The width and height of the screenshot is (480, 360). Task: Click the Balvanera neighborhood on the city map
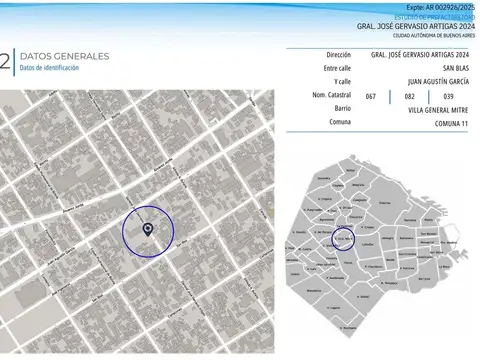pyautogui.click(x=406, y=238)
